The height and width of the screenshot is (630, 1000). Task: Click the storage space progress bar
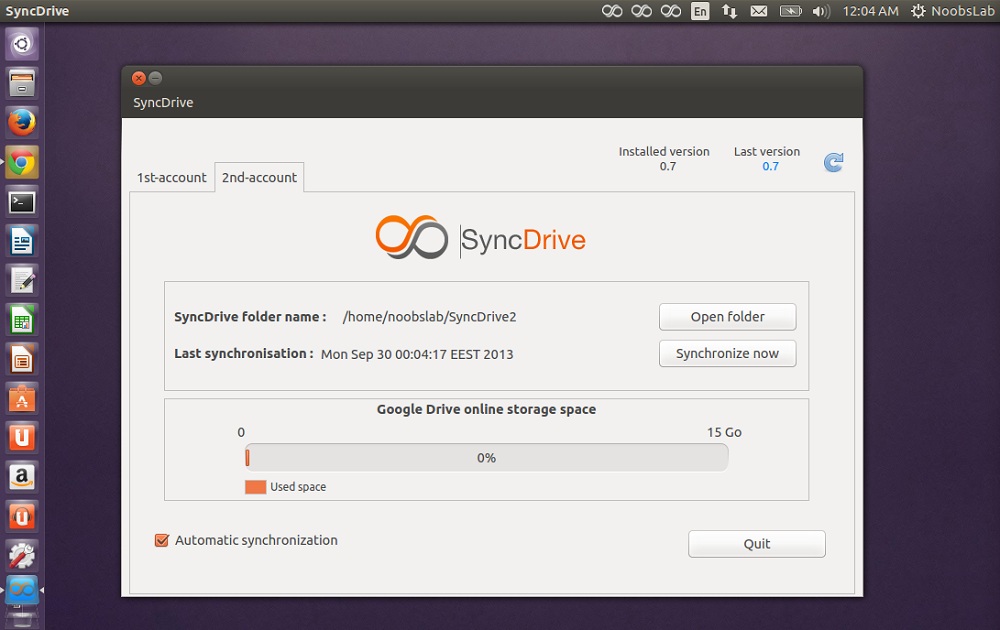click(487, 458)
